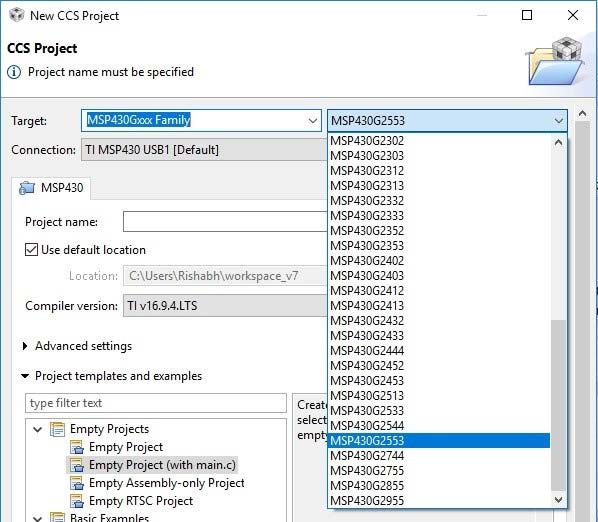Click the Basic Examples folder icon
Screen dimensions: 598x522
point(57,517)
